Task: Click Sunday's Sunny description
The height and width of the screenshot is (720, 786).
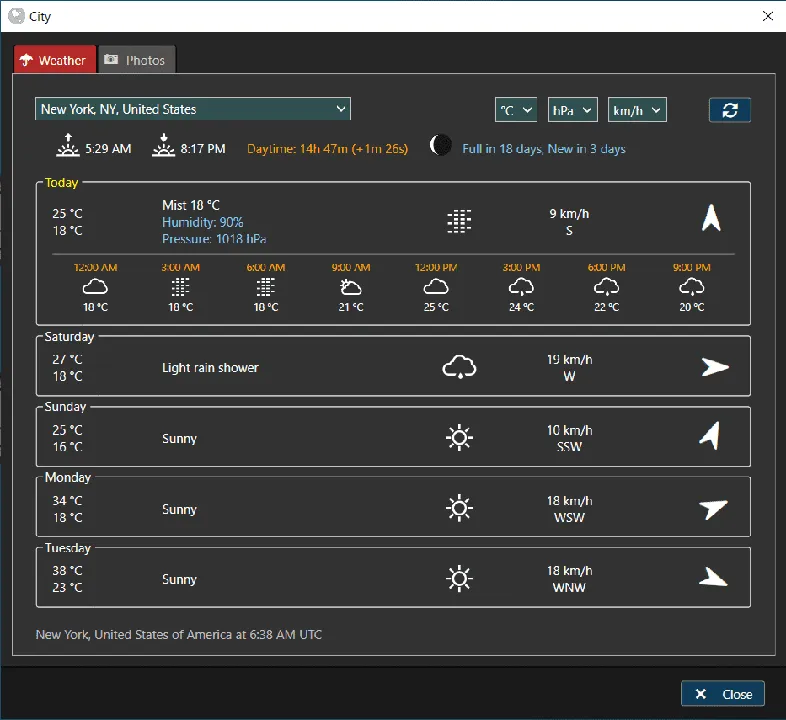Action: [x=179, y=439]
